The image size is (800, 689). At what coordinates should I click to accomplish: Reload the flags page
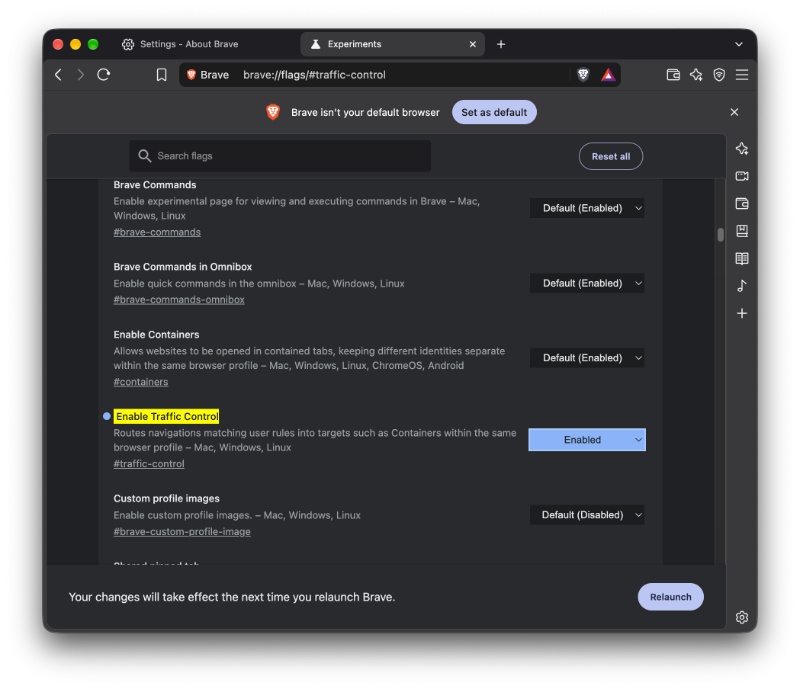pos(104,75)
